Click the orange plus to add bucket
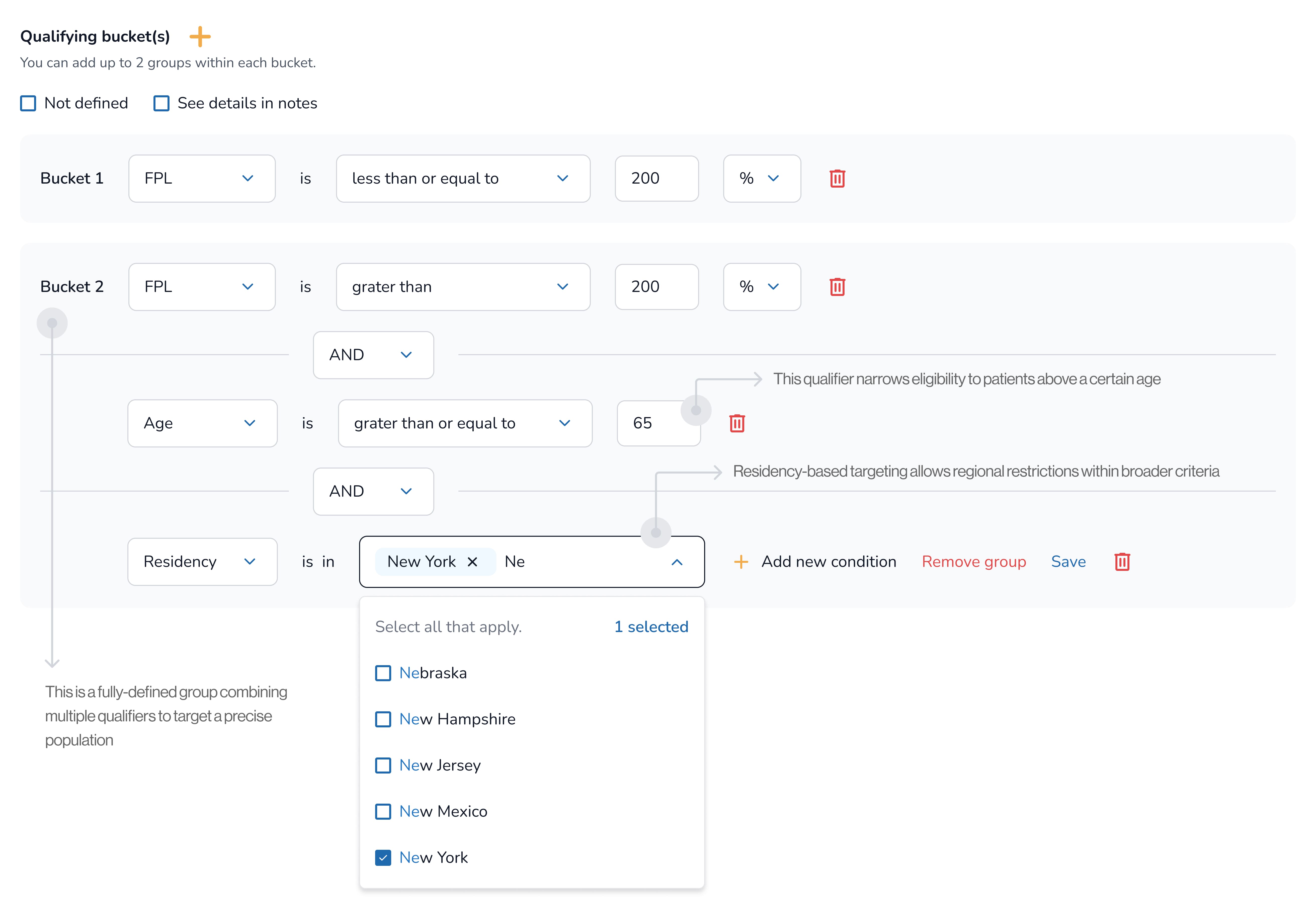Viewport: 1316px width, 920px height. 200,37
